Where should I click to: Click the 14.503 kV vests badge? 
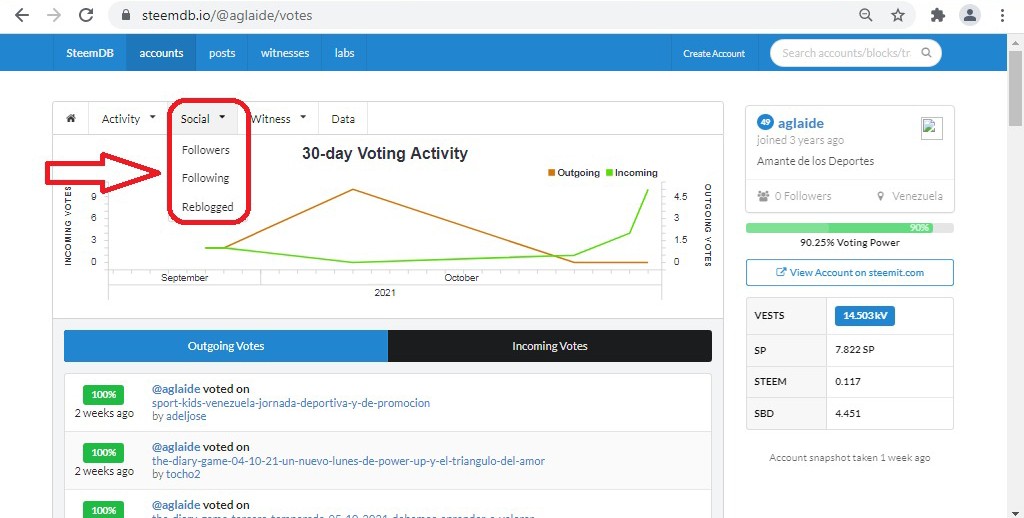click(x=865, y=316)
